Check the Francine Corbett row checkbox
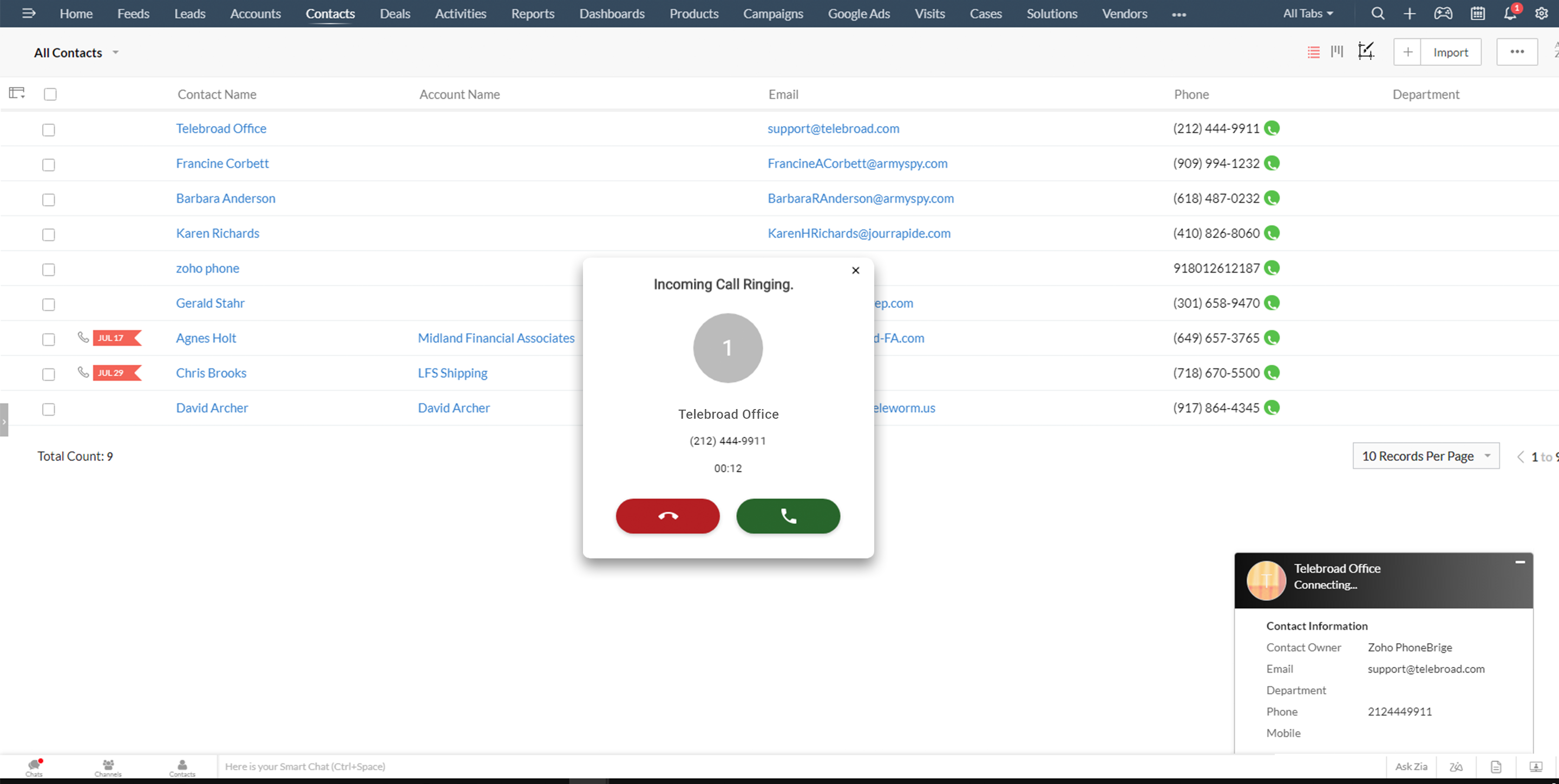1559x784 pixels. click(48, 164)
